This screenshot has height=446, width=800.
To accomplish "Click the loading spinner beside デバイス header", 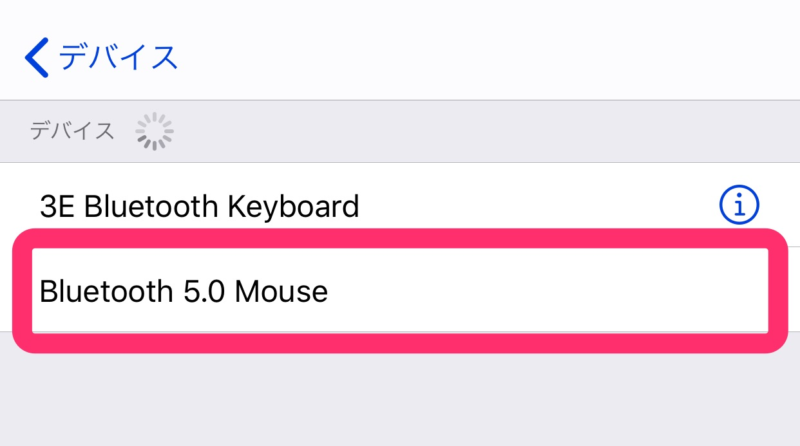I will (154, 132).
